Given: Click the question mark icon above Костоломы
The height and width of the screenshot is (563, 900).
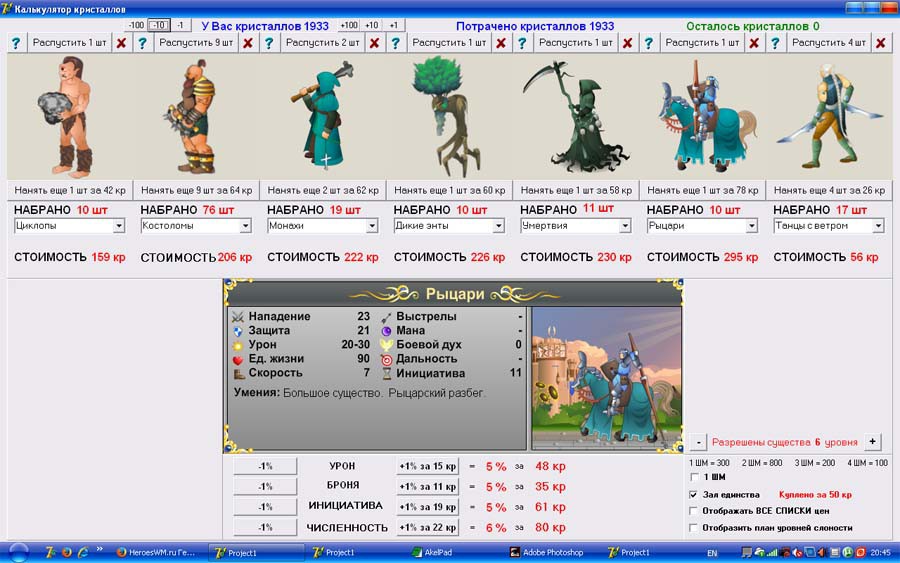Looking at the screenshot, I should pos(142,43).
